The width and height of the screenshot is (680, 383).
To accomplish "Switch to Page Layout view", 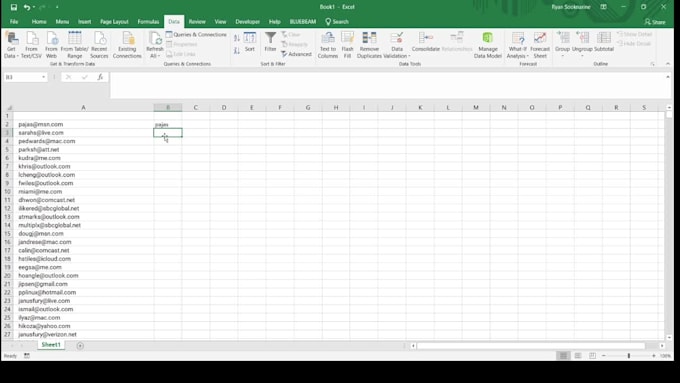I will tap(578, 356).
